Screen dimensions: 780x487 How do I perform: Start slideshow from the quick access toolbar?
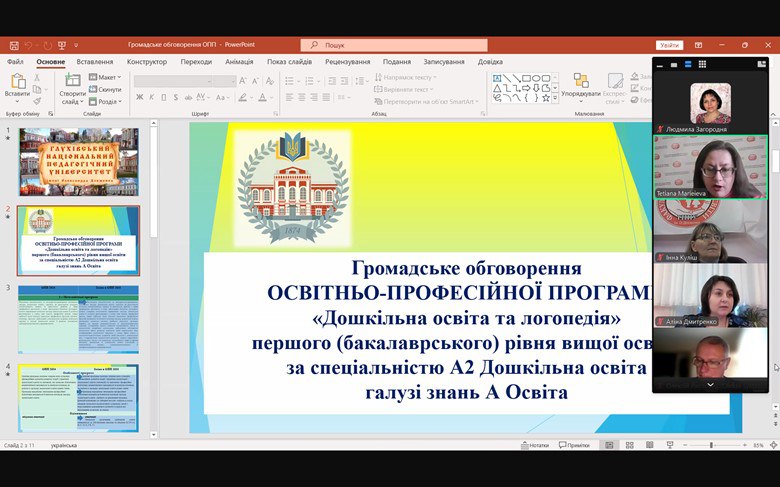62,45
